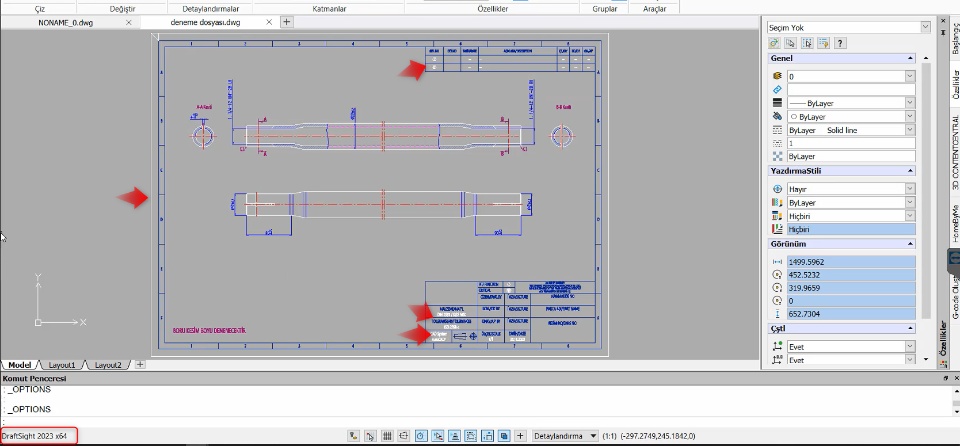Collapse the Genel section

910,58
